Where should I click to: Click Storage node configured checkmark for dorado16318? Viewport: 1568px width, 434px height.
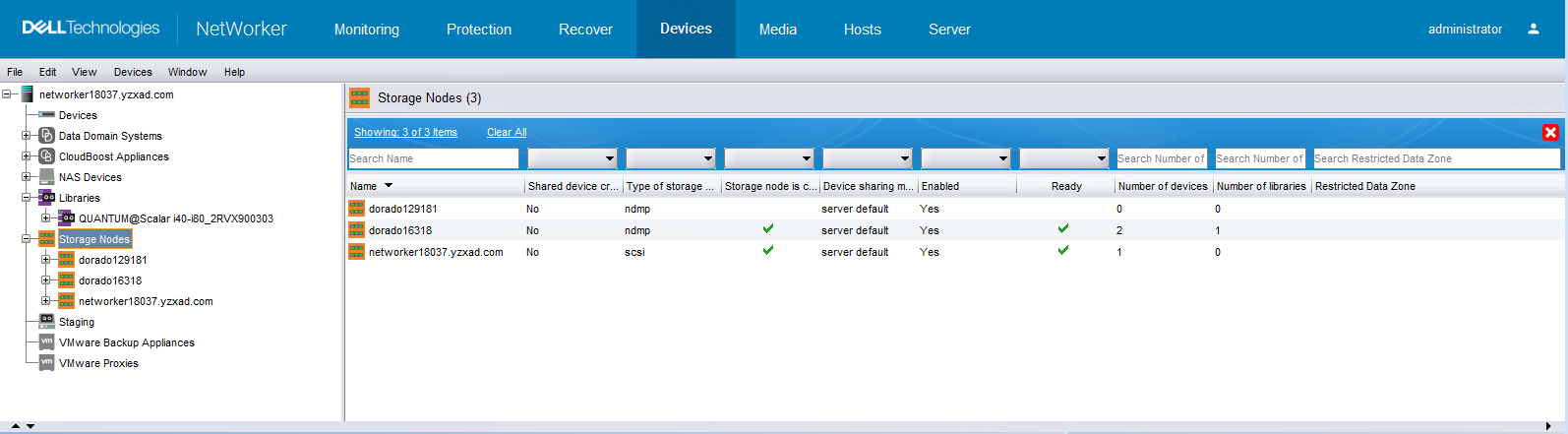click(x=767, y=228)
